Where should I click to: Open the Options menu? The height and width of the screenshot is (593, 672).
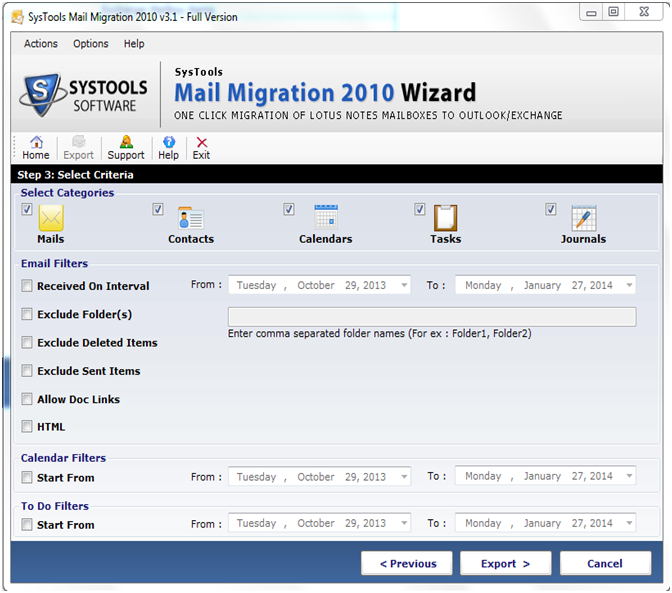(x=91, y=44)
